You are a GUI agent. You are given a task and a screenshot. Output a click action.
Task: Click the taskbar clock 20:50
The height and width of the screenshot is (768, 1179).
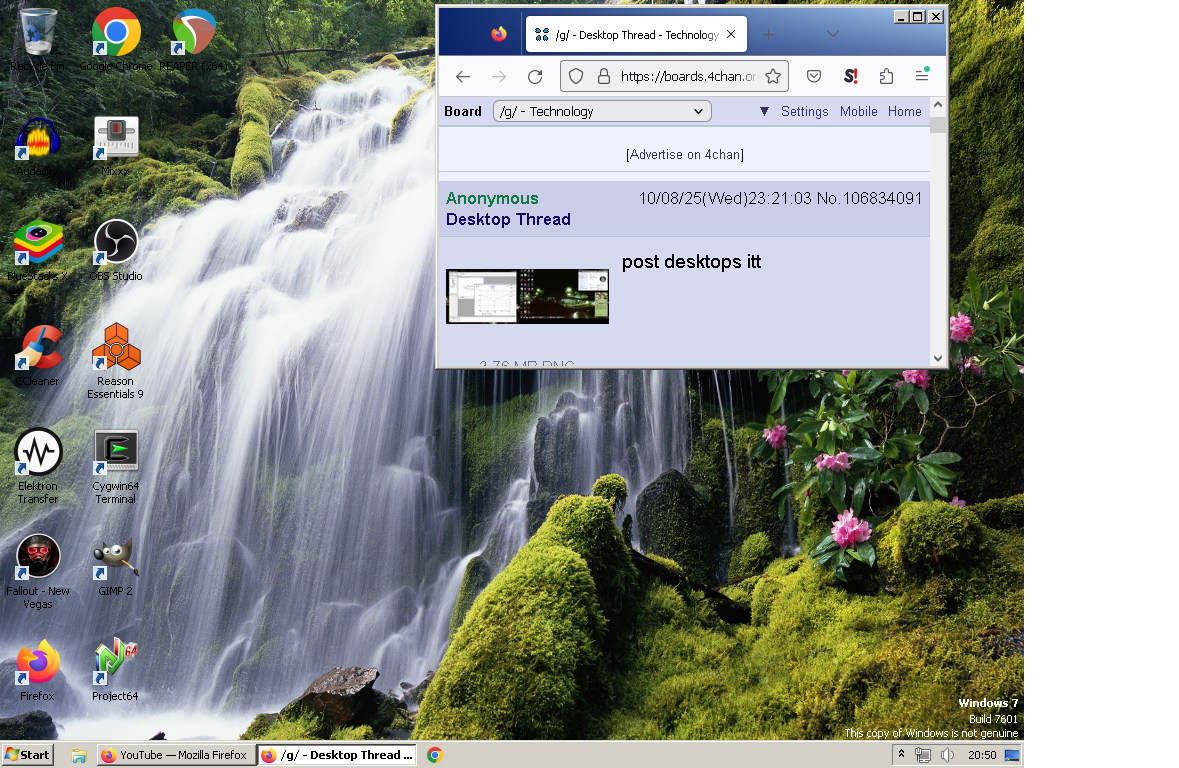(982, 754)
